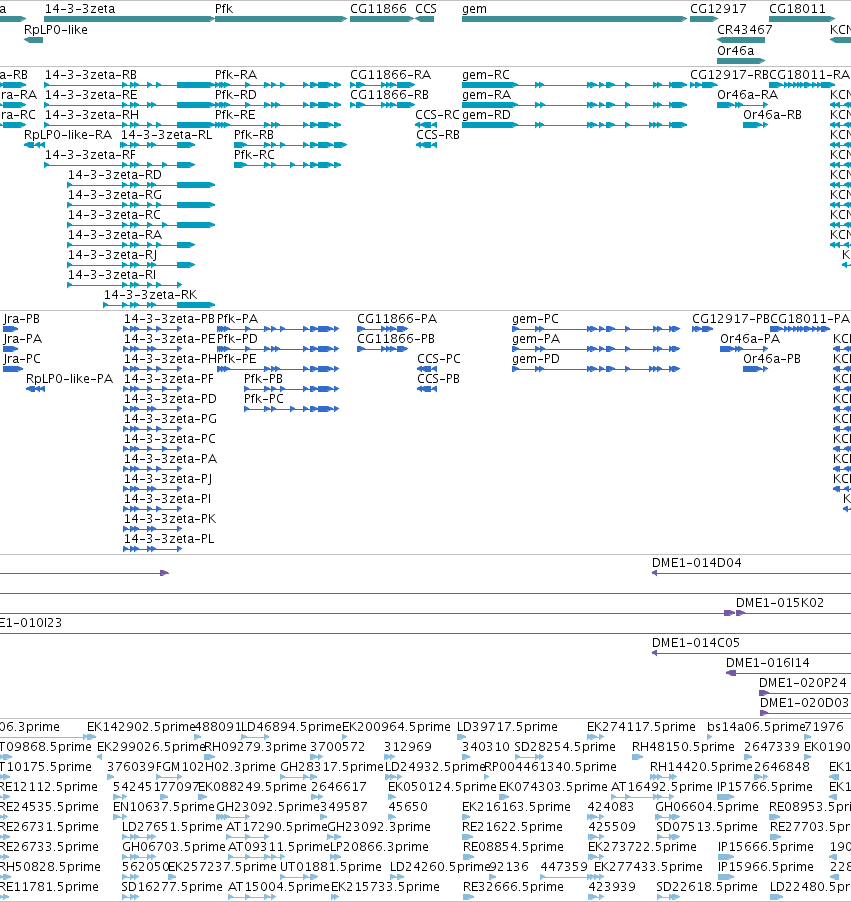Open EST EK200964.5prime
The height and width of the screenshot is (902, 851).
pyautogui.click(x=396, y=727)
